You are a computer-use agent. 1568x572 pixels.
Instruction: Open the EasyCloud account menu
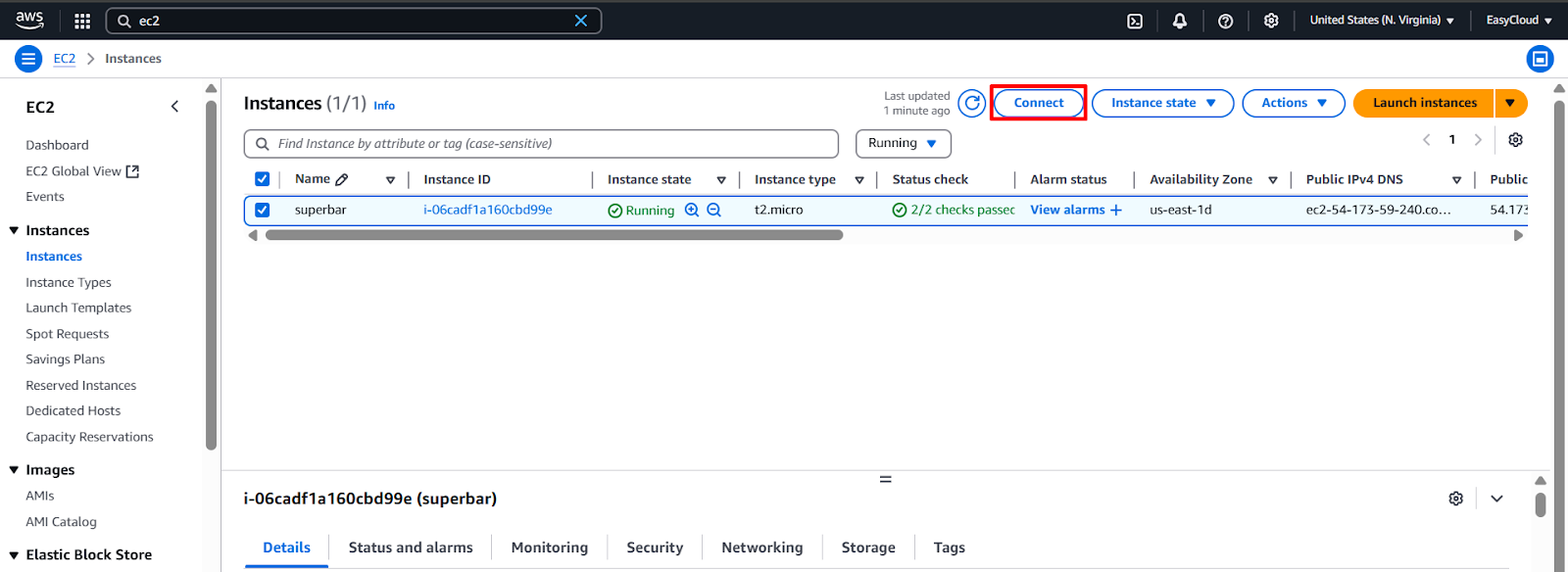point(1519,21)
